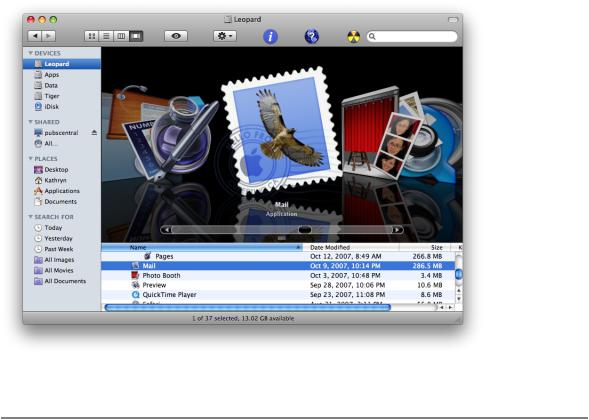Click the Finder search field

(412, 36)
